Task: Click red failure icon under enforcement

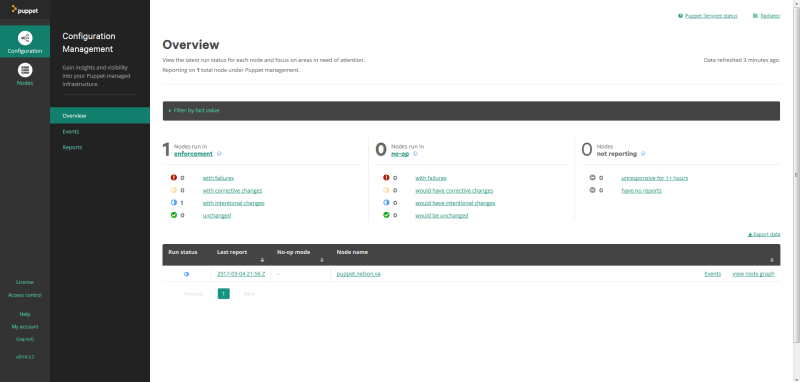Action: tap(173, 178)
